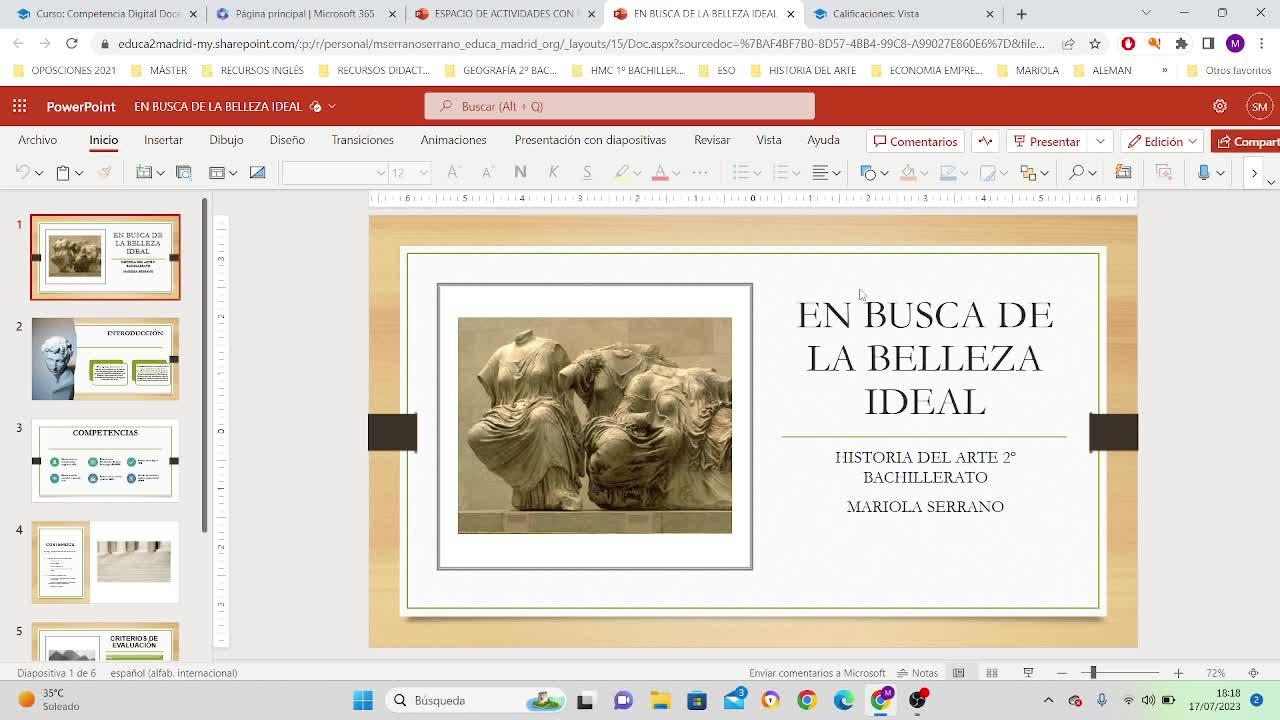Image resolution: width=1280 pixels, height=720 pixels.
Task: Click the Dictate microphone icon in ribbon
Action: click(1204, 173)
